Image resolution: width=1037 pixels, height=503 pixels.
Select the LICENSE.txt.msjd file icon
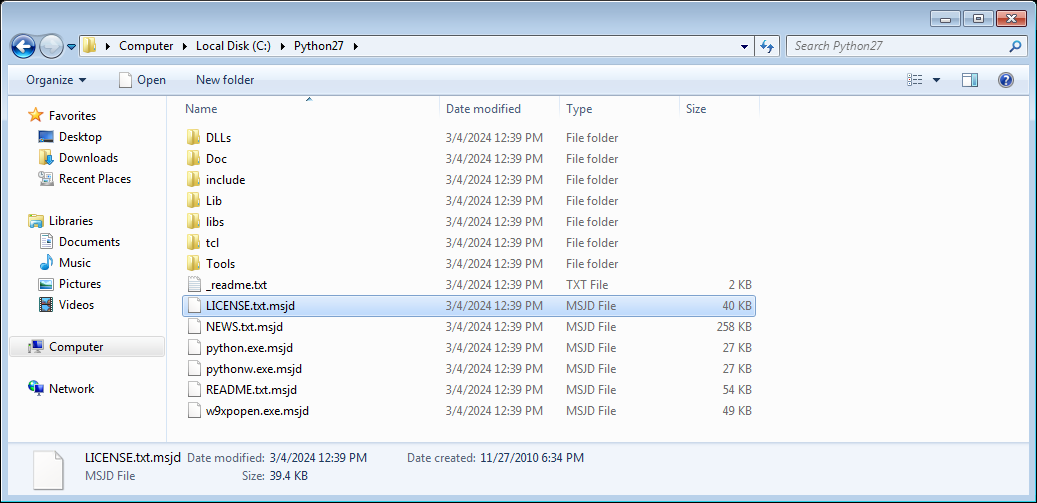(x=193, y=305)
